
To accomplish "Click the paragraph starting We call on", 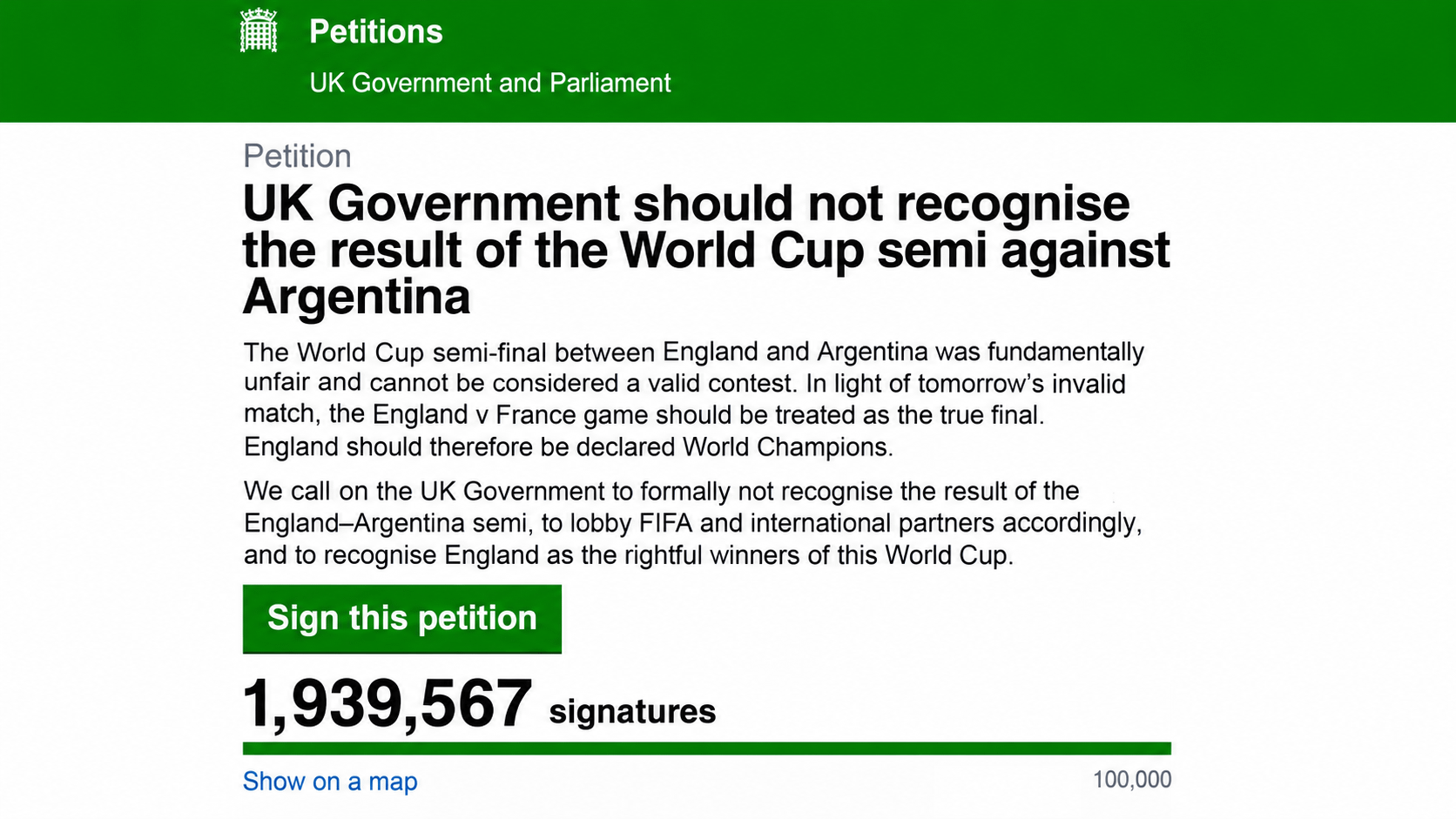I will (693, 523).
